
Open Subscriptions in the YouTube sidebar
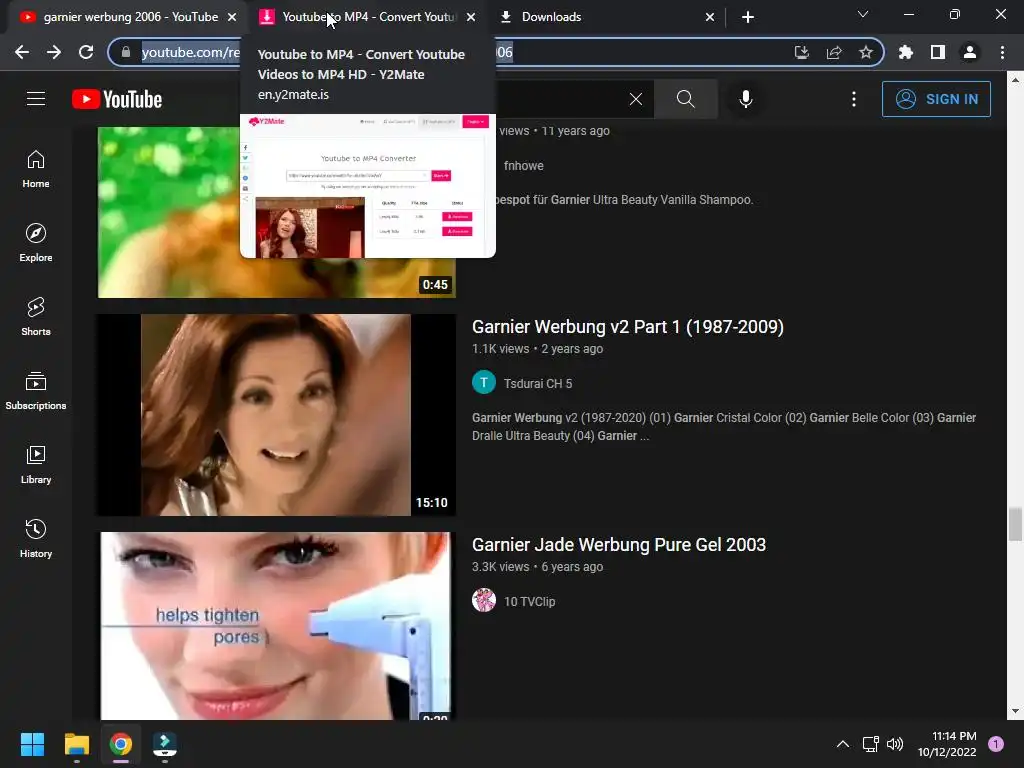[x=36, y=391]
